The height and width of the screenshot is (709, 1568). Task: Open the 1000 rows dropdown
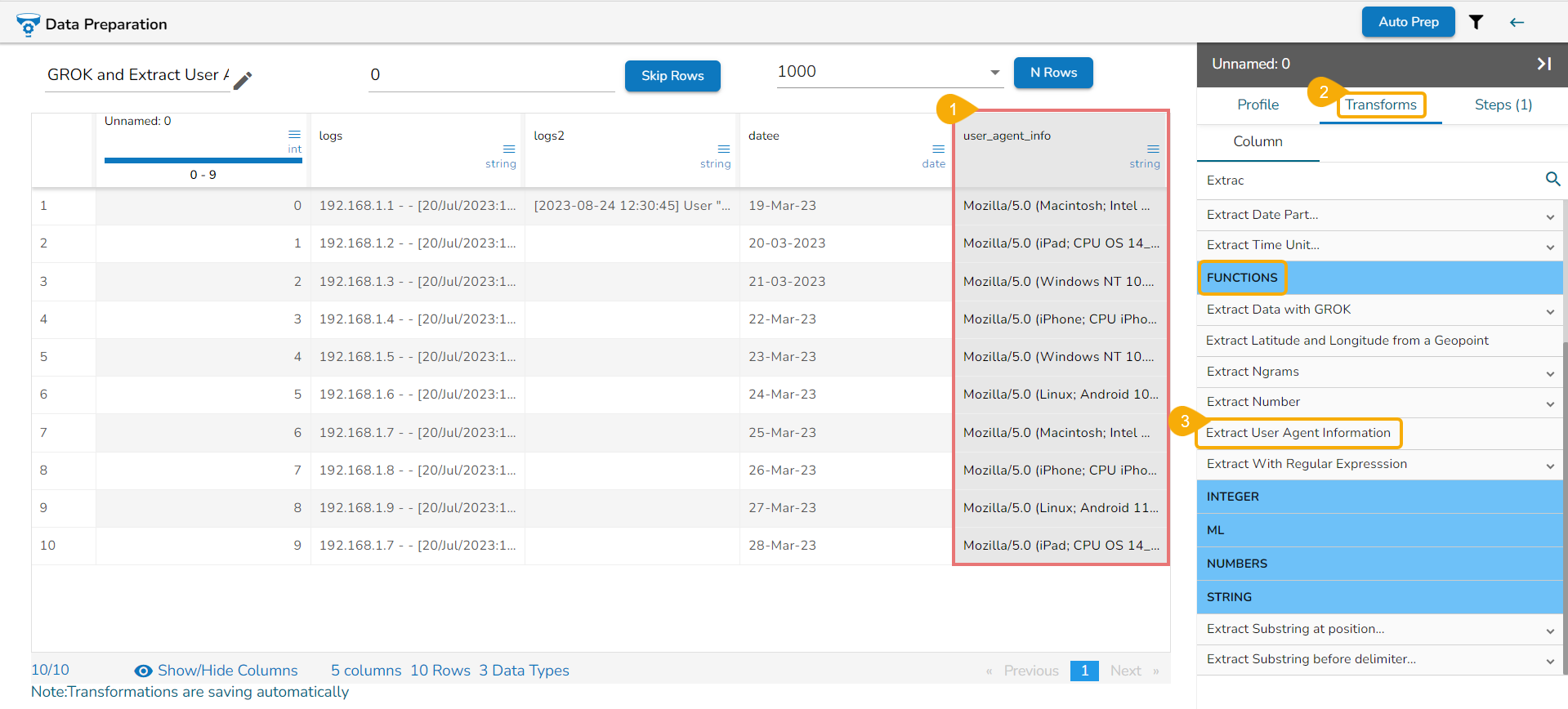[x=889, y=72]
